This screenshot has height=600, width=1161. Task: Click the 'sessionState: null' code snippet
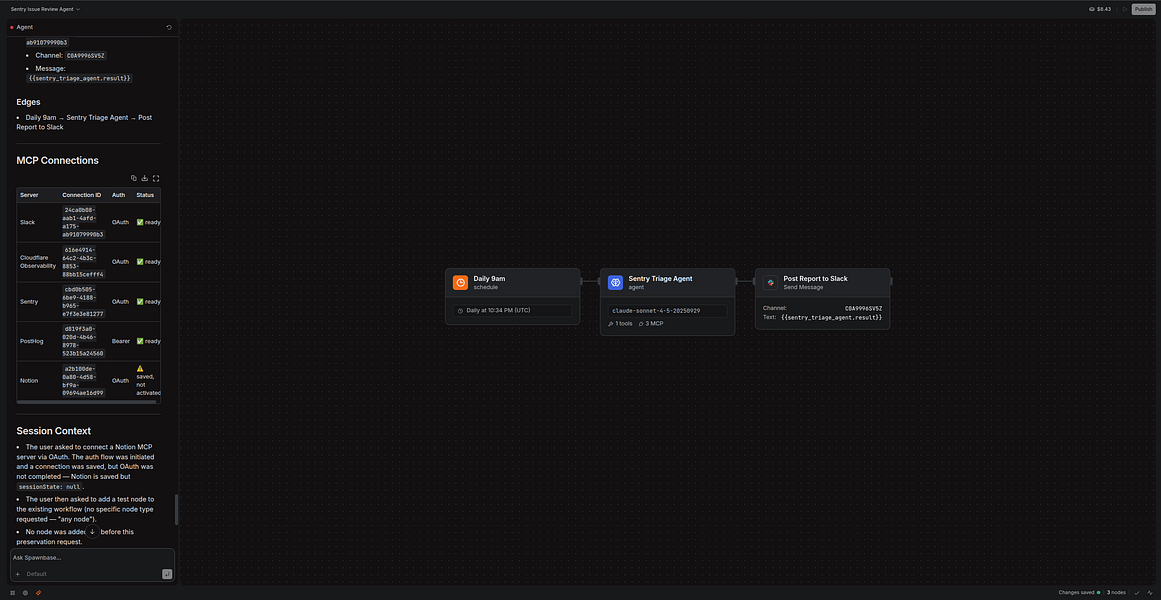[50, 487]
